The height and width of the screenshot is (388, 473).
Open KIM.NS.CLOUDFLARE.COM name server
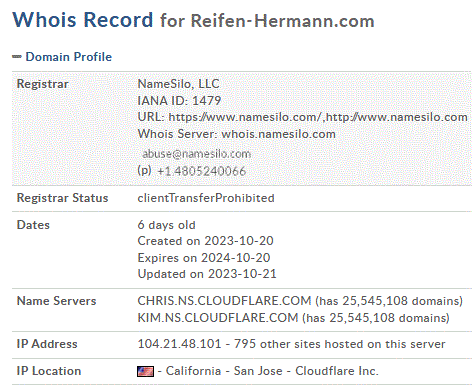pyautogui.click(x=218, y=318)
